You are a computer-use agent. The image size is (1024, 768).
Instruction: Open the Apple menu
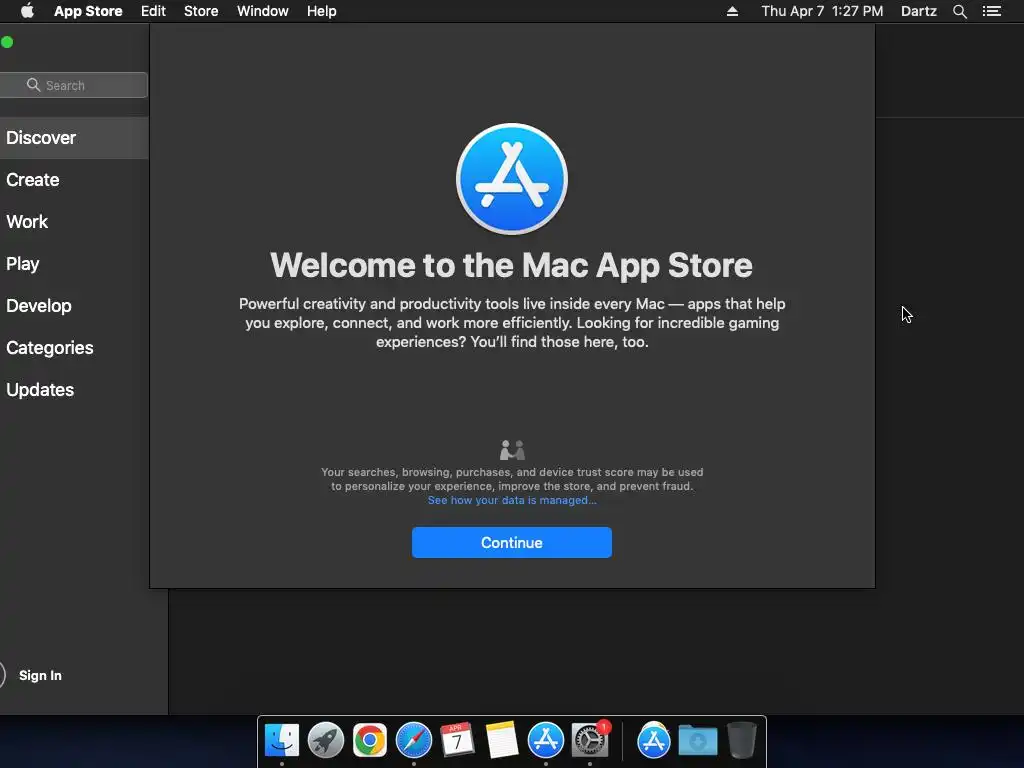[27, 11]
